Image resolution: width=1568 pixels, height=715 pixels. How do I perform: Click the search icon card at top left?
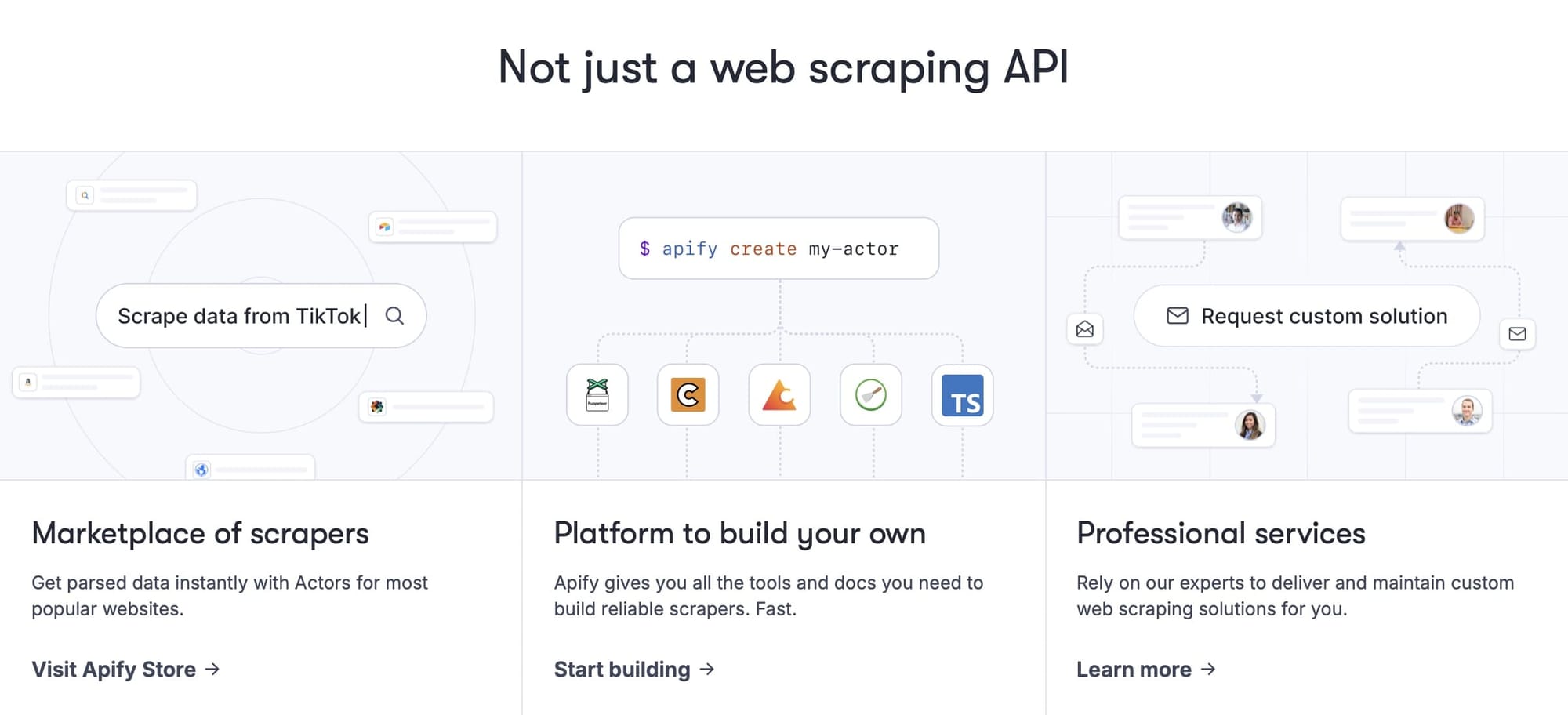83,195
